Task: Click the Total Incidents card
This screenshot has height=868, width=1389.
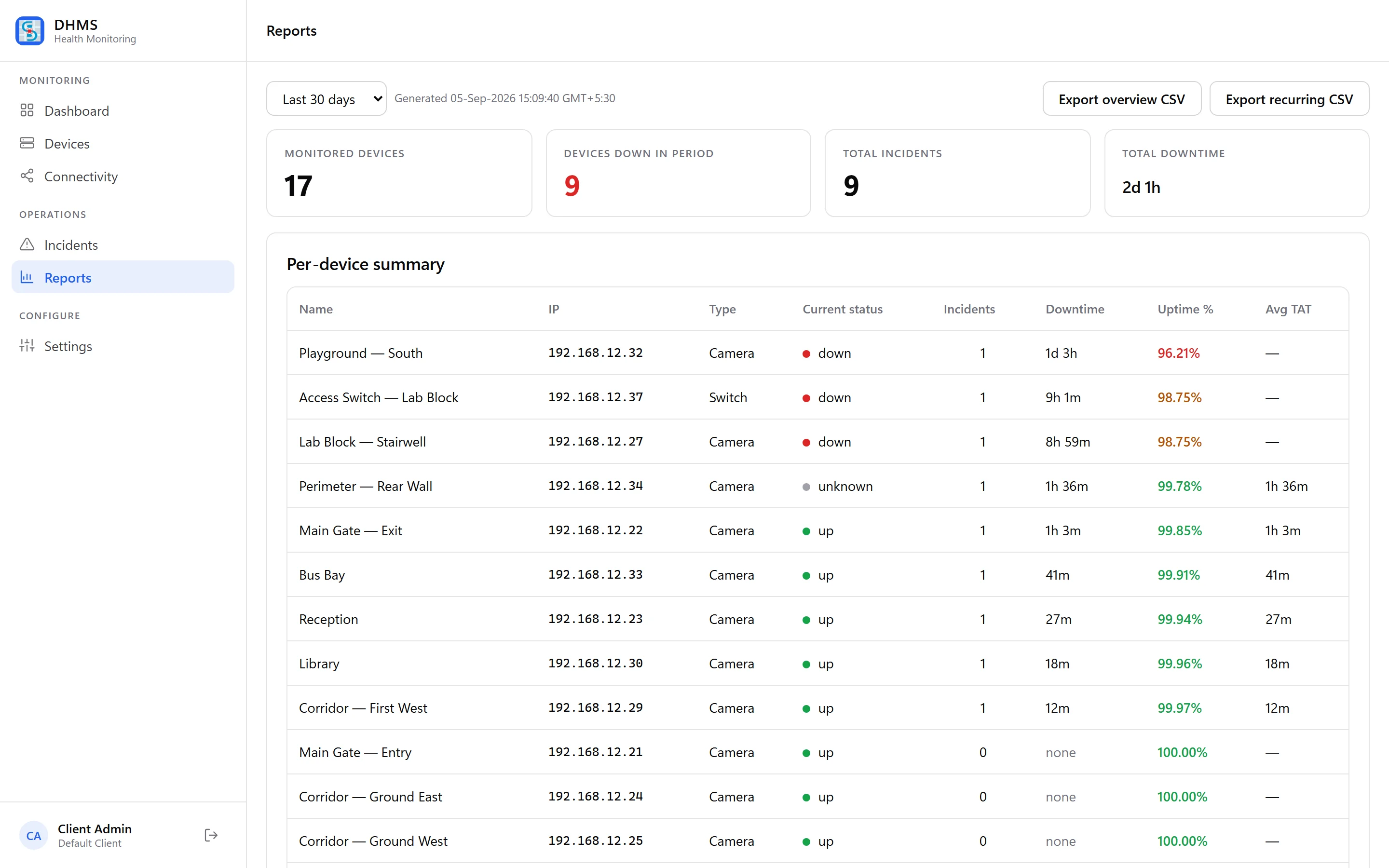Action: (957, 173)
